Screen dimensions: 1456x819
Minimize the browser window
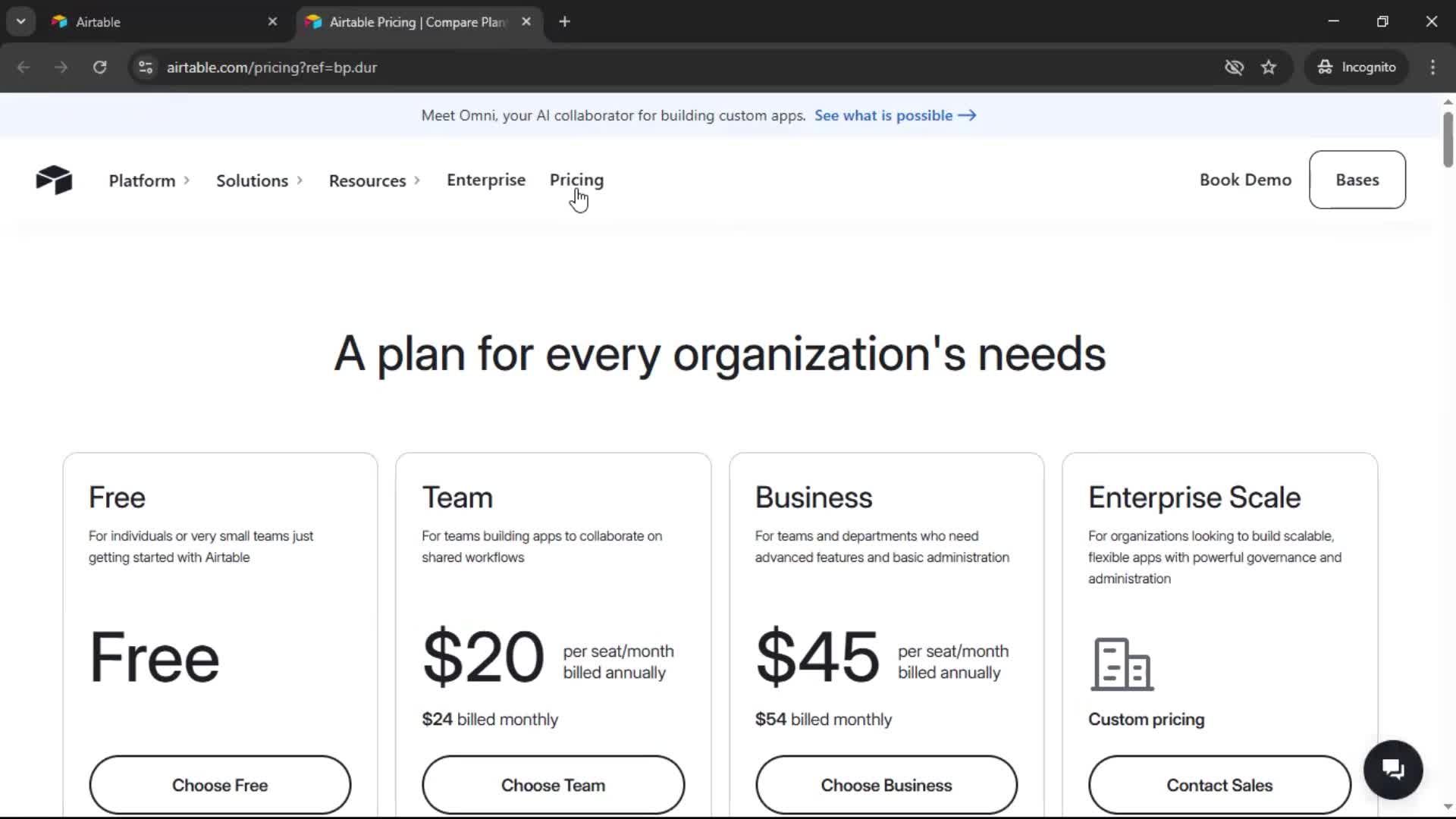pos(1334,21)
